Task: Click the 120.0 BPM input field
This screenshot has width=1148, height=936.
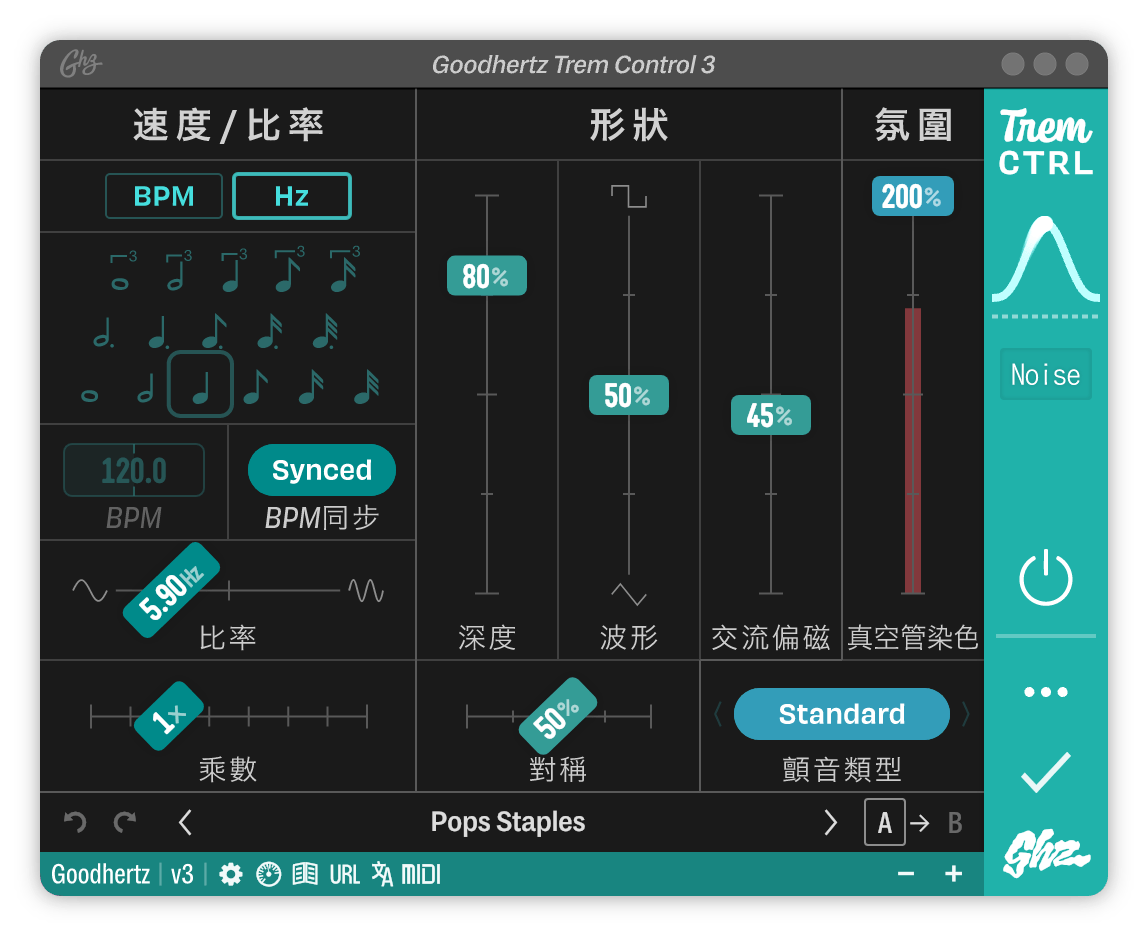Action: pos(134,470)
